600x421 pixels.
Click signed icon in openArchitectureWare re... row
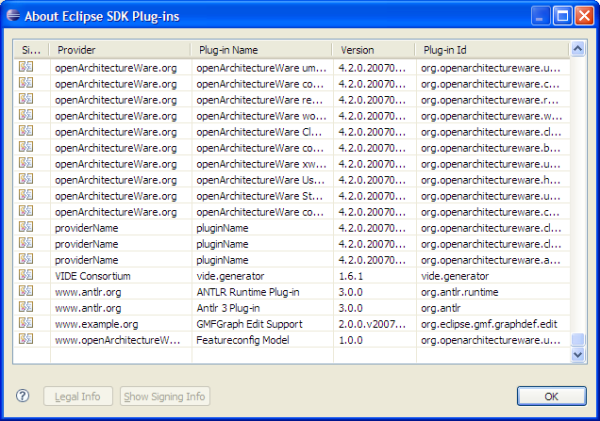point(26,99)
